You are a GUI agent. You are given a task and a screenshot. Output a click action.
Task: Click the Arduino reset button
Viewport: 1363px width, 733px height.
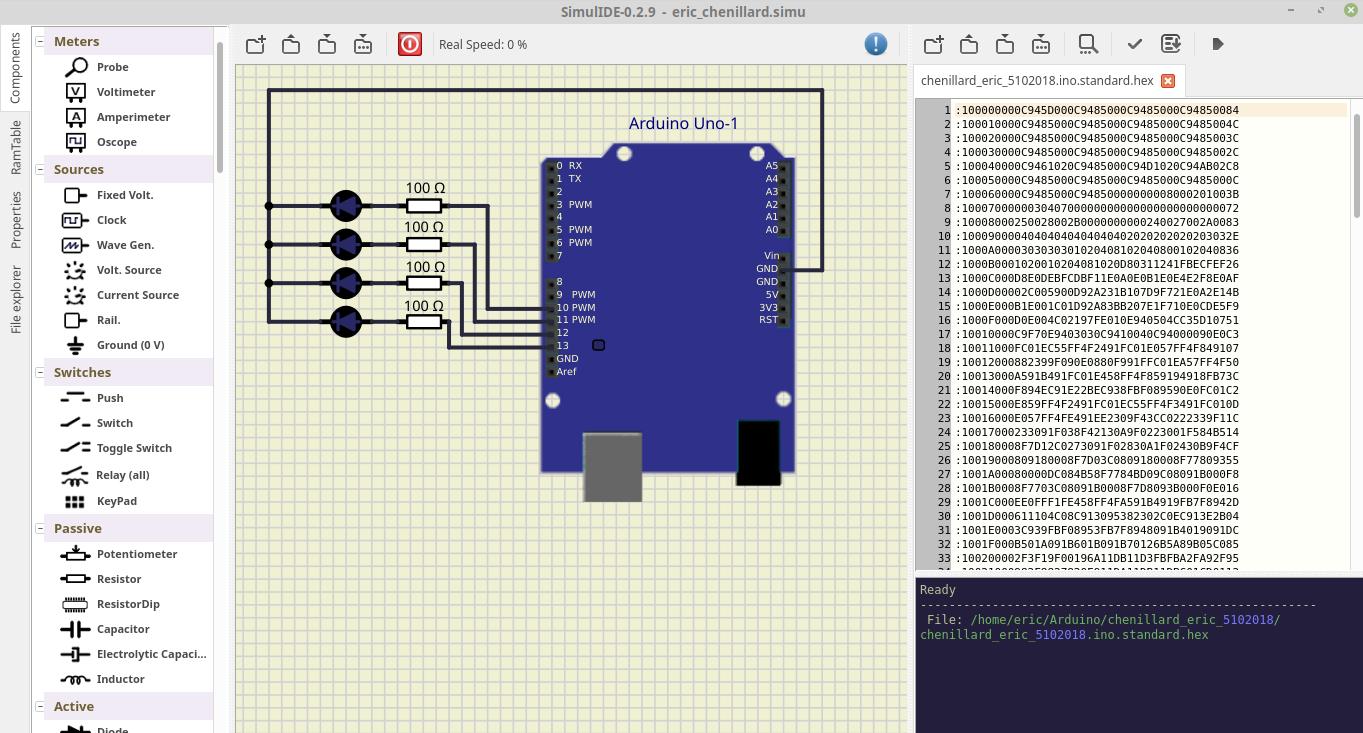point(598,345)
